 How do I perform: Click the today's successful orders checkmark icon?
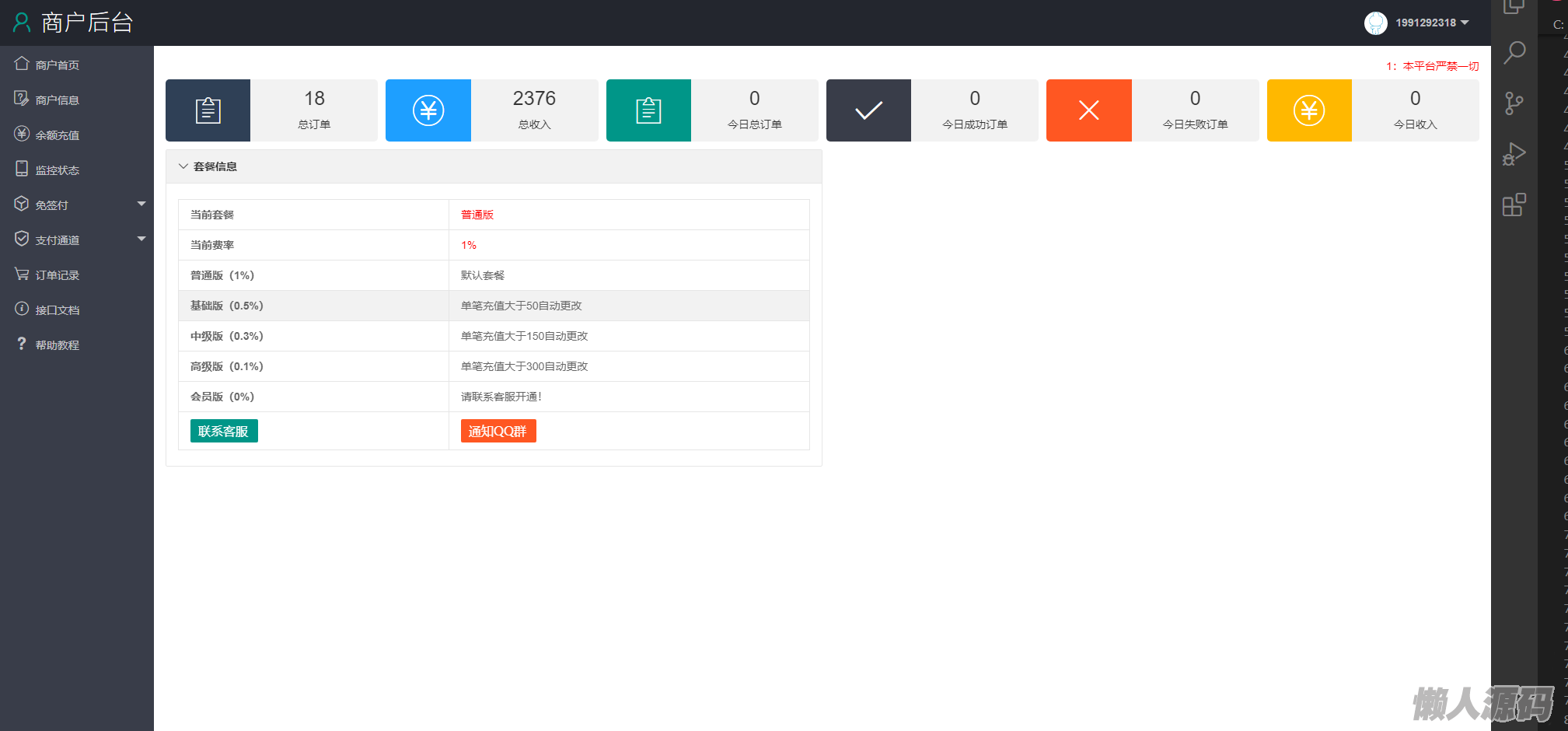pos(868,110)
